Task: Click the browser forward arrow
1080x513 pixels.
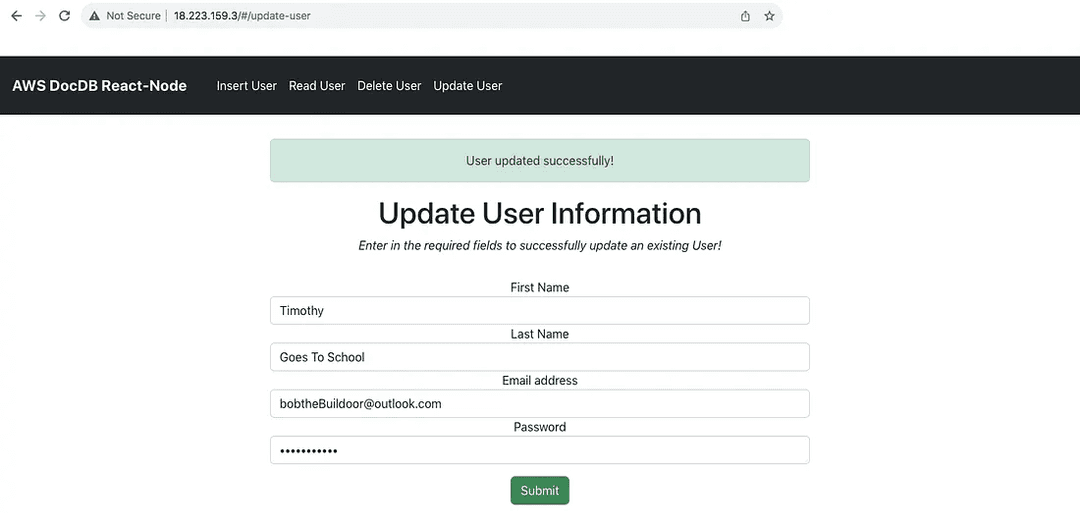Action: 40,16
